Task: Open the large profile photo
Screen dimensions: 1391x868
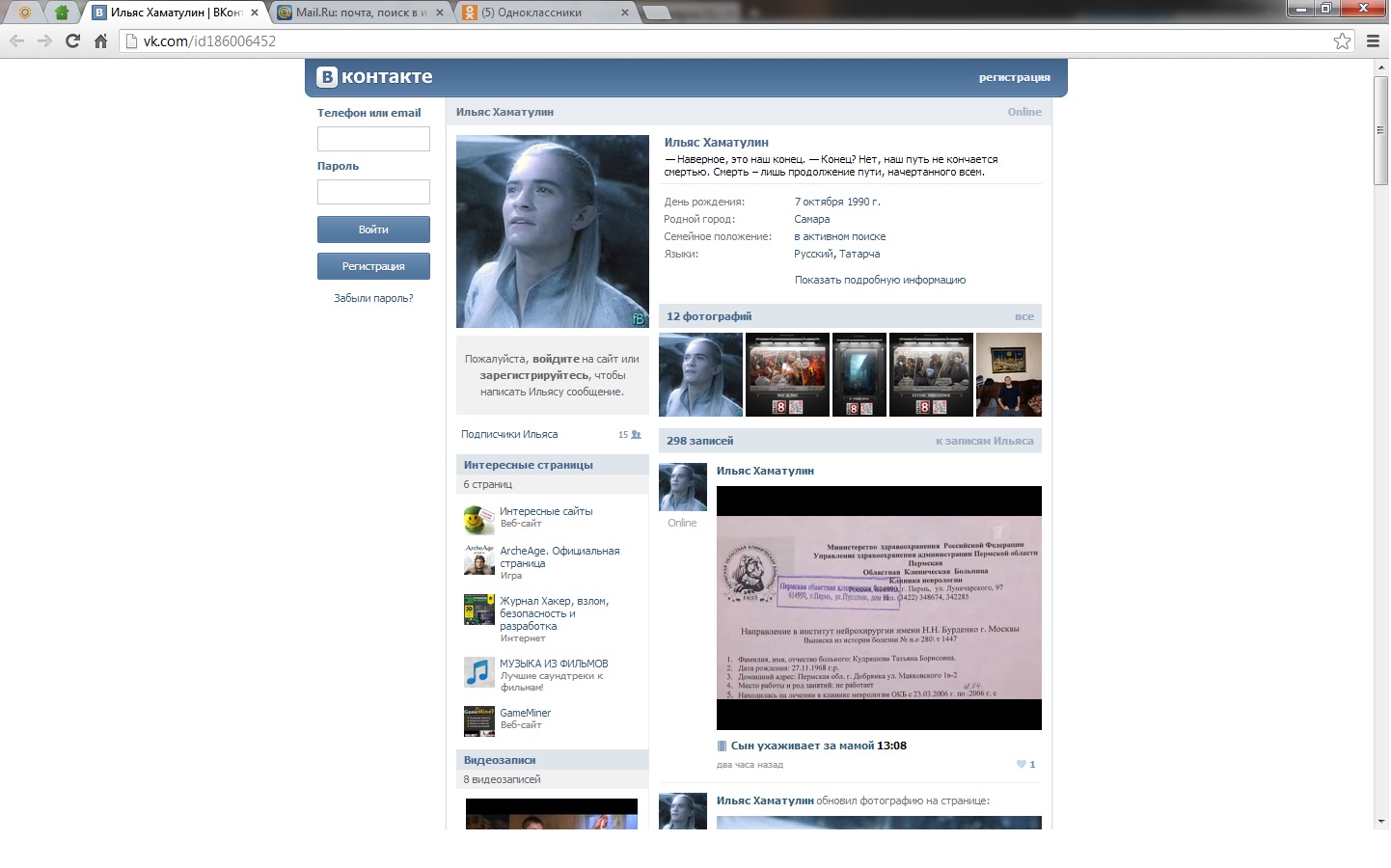Action: [x=553, y=231]
